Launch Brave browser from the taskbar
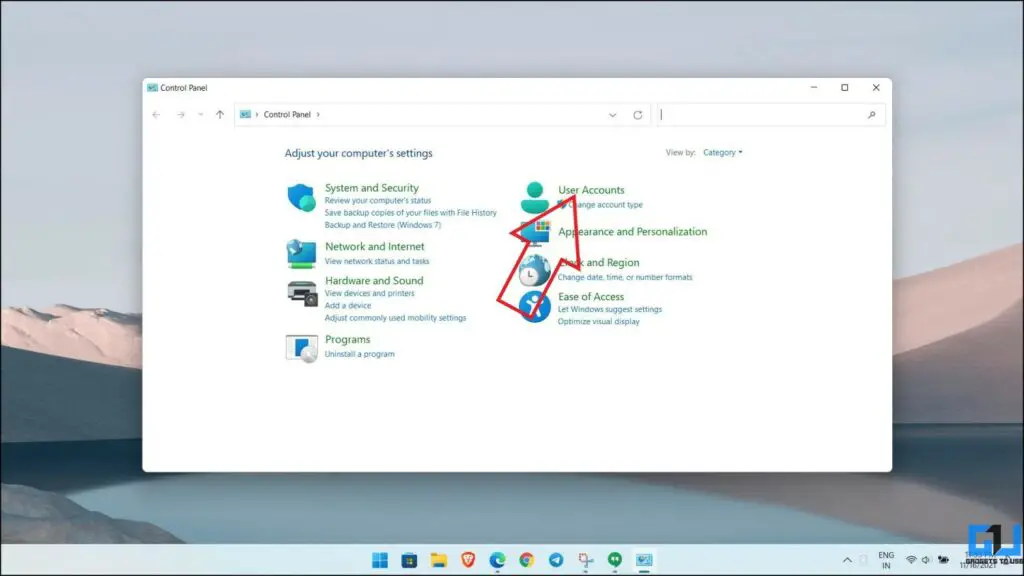1024x576 pixels. click(x=467, y=561)
